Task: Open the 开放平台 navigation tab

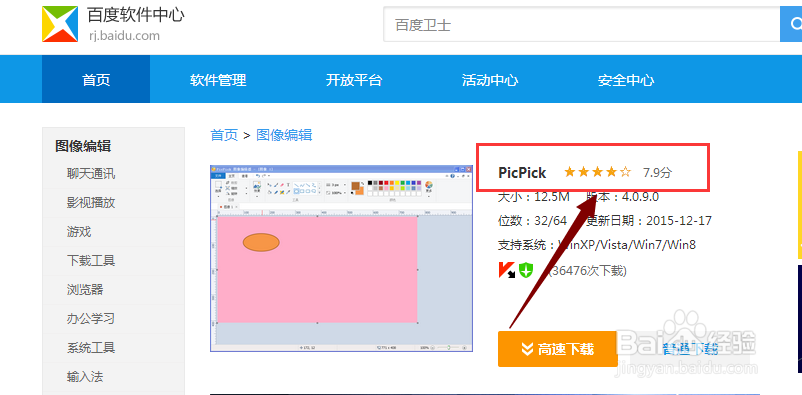Action: [354, 80]
